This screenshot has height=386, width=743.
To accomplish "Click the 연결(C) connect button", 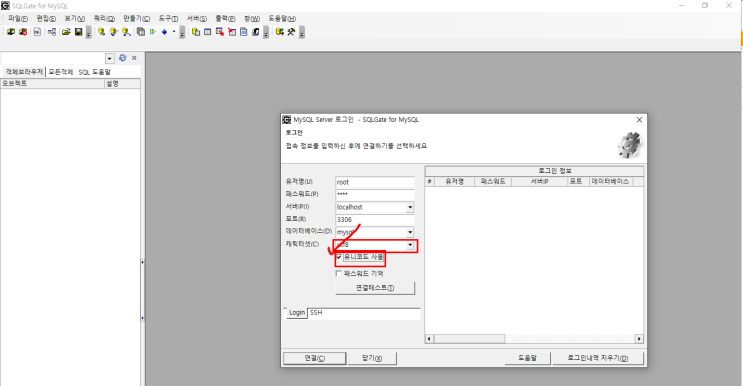I will [315, 358].
